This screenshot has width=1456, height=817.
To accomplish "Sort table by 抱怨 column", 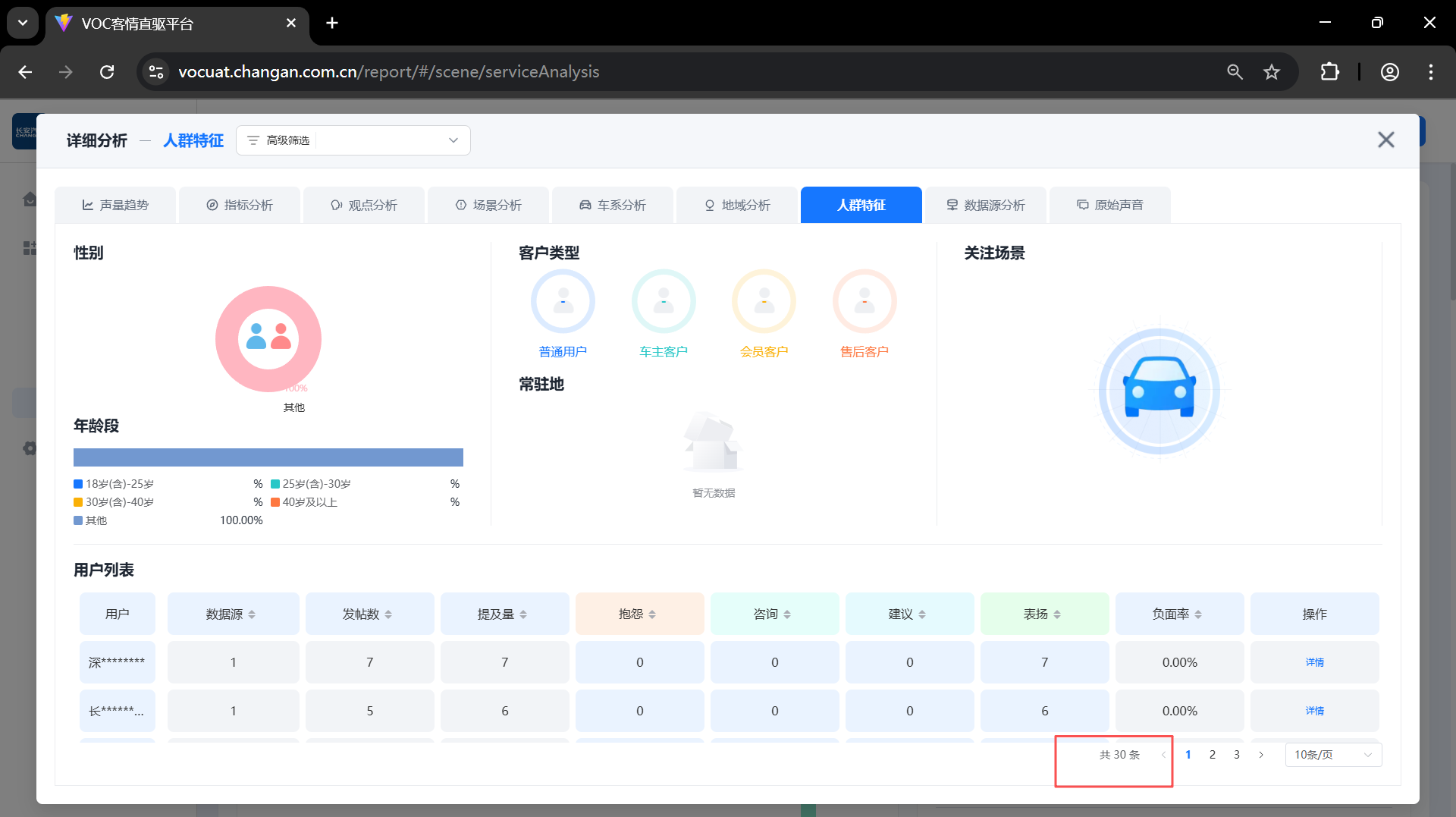I will (639, 614).
